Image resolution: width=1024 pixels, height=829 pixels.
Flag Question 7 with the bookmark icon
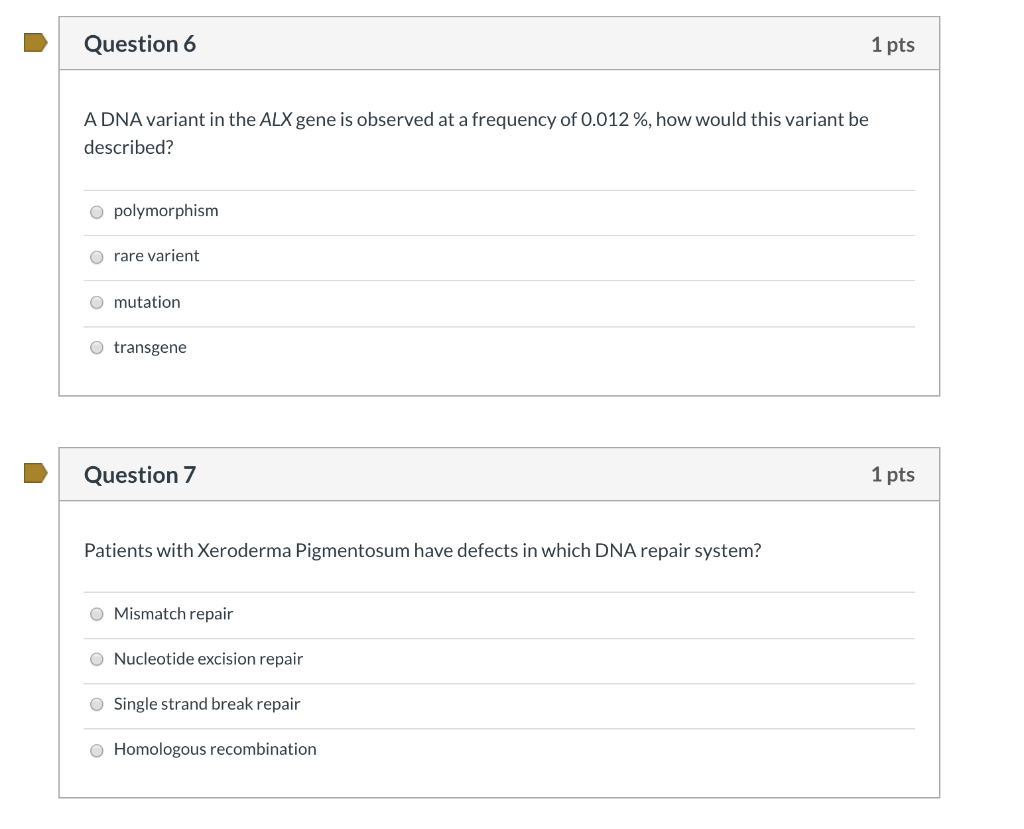[36, 473]
